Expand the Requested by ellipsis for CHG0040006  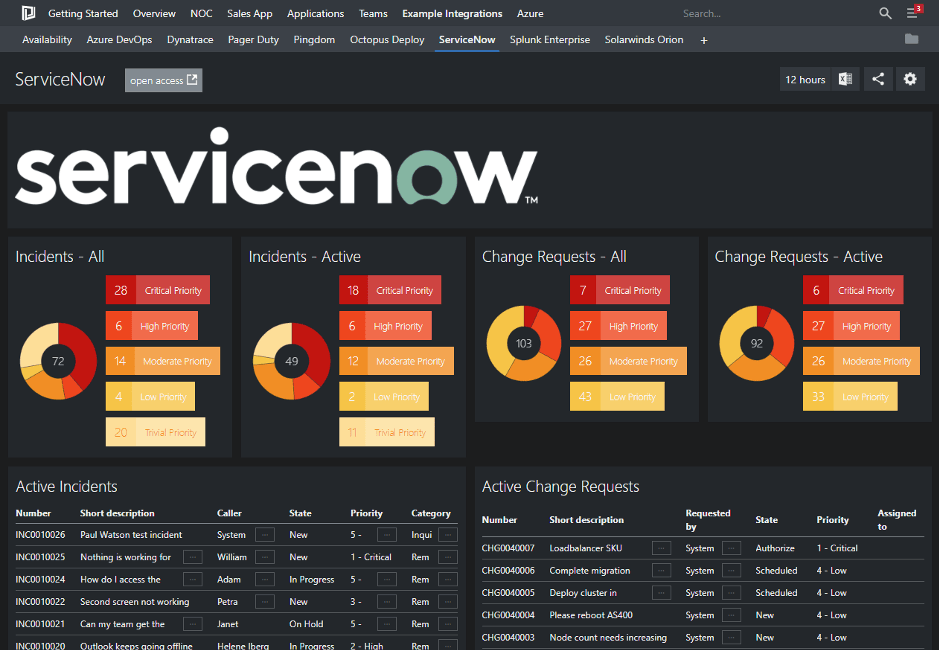tap(731, 570)
